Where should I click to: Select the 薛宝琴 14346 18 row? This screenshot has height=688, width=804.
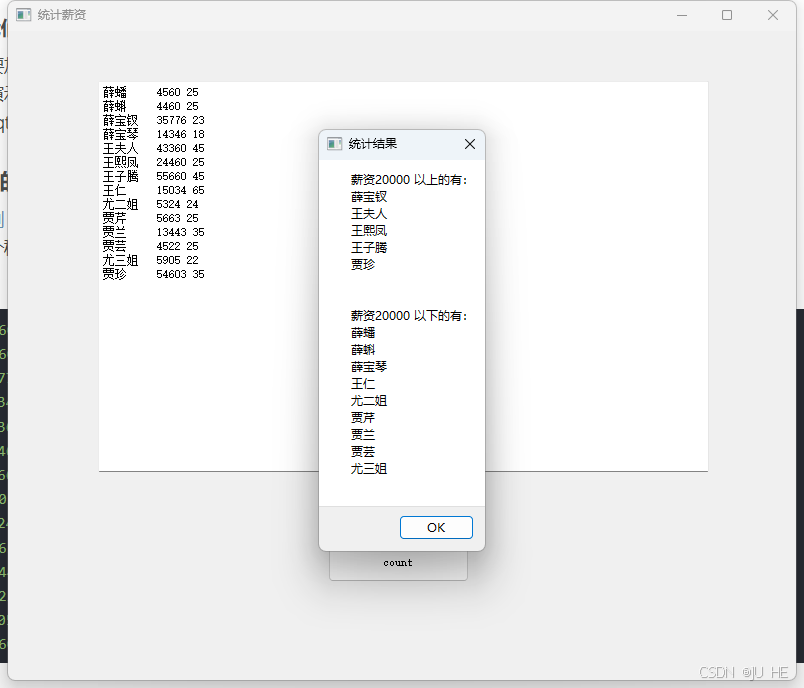(153, 134)
